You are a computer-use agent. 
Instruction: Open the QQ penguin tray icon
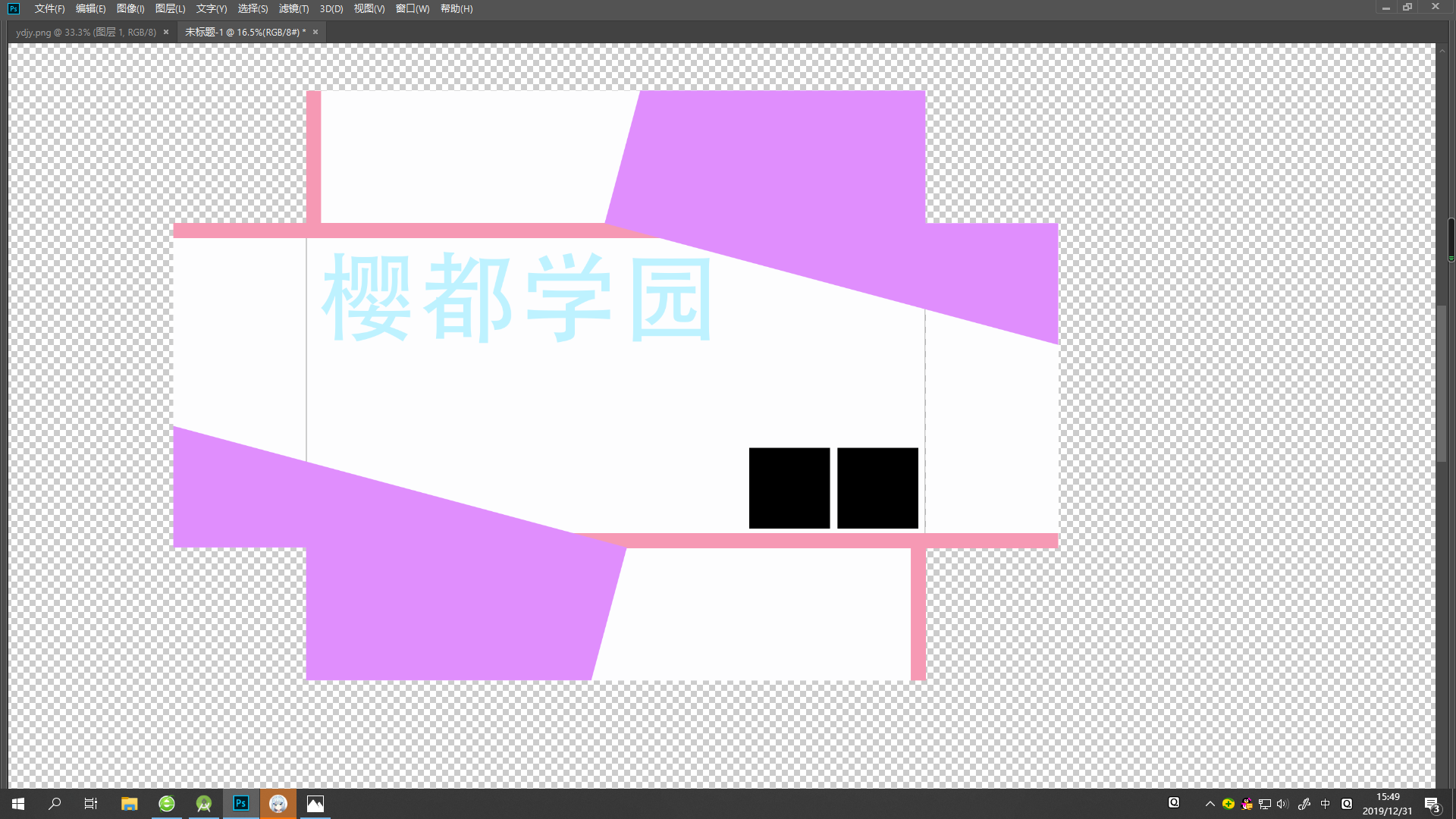click(1247, 804)
